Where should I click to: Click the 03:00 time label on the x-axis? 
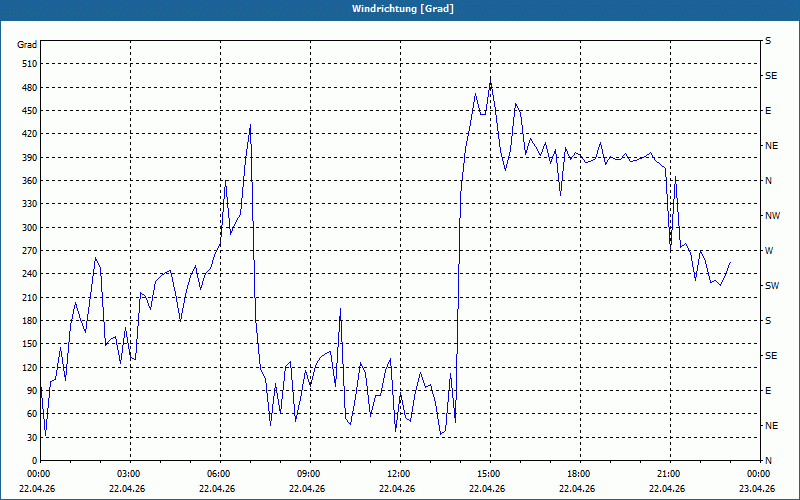point(128,474)
